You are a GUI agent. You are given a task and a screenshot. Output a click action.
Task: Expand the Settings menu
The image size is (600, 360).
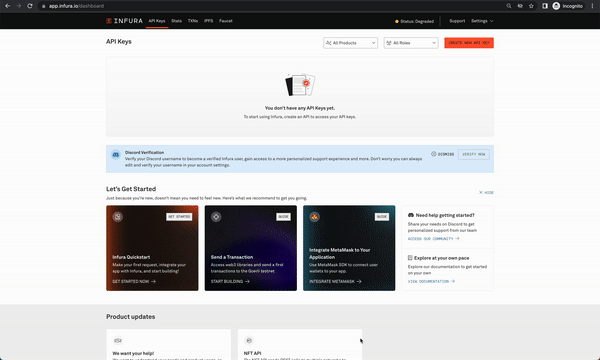click(482, 21)
